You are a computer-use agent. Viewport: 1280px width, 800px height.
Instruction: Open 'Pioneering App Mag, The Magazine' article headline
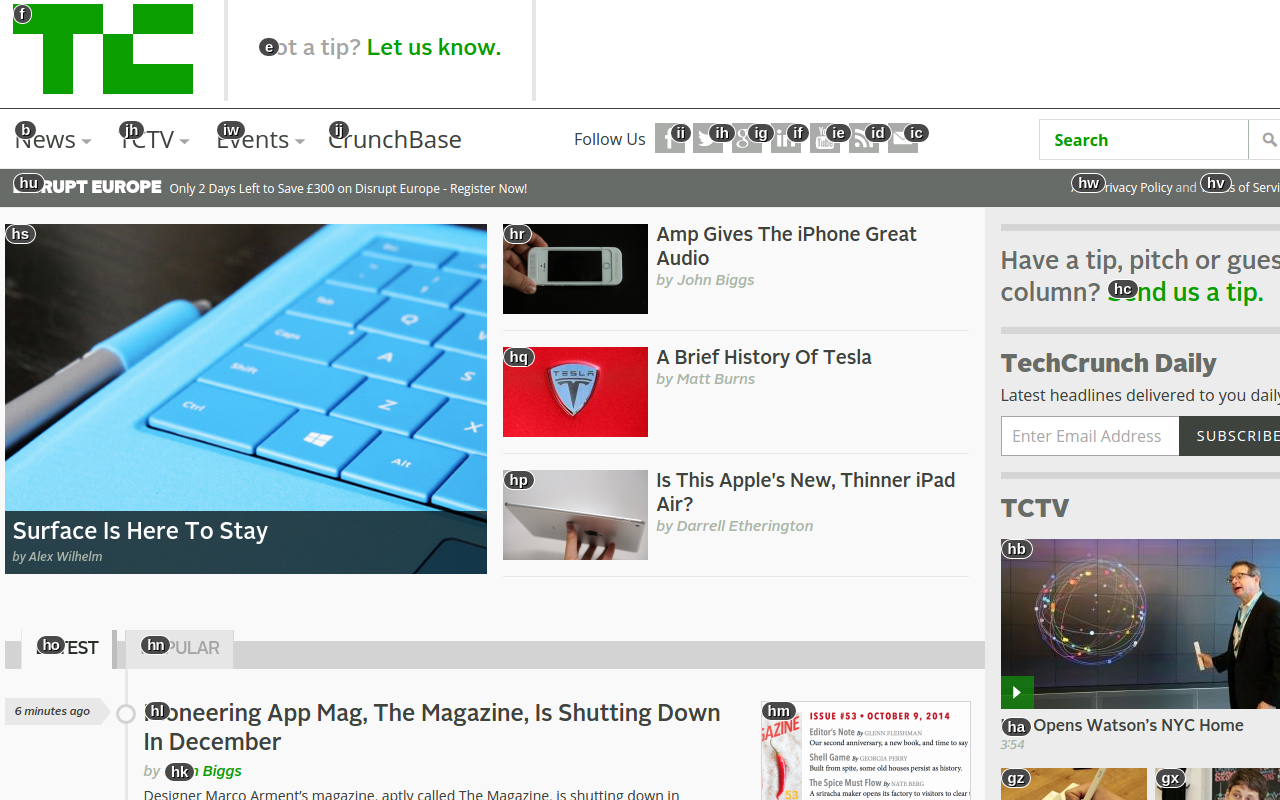pos(432,727)
